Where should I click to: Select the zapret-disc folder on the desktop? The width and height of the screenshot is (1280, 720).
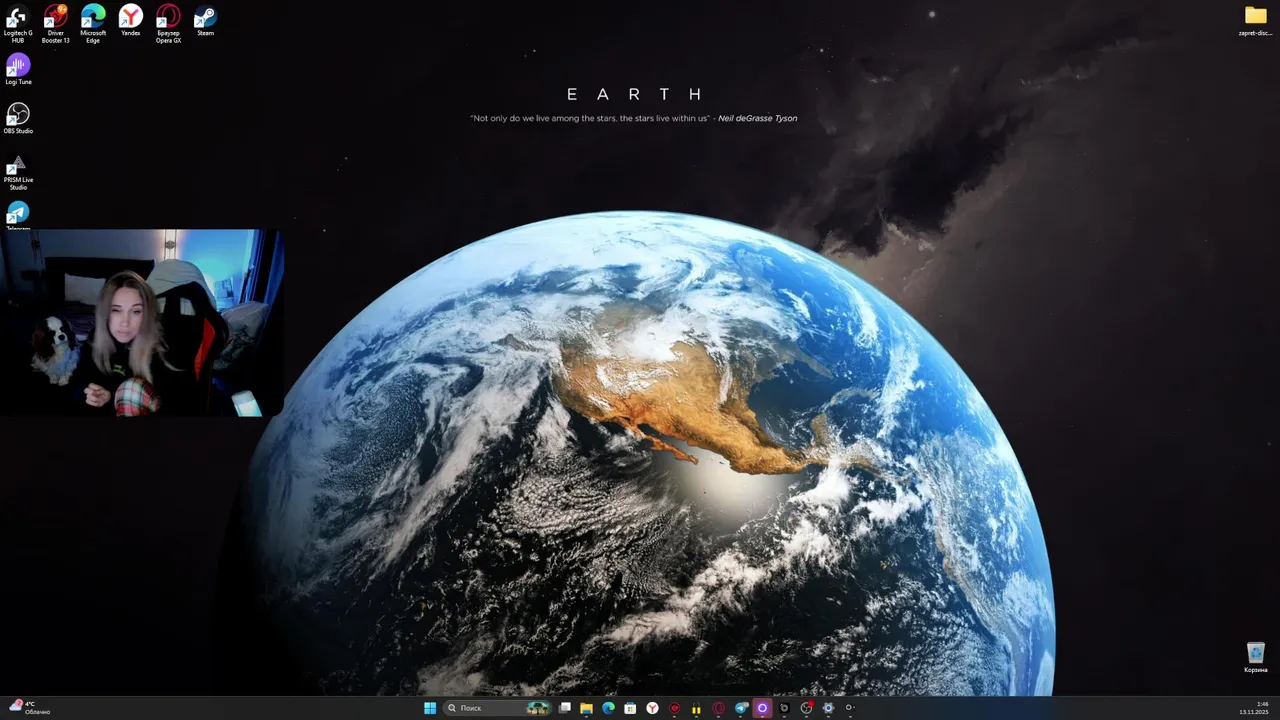tap(1255, 20)
